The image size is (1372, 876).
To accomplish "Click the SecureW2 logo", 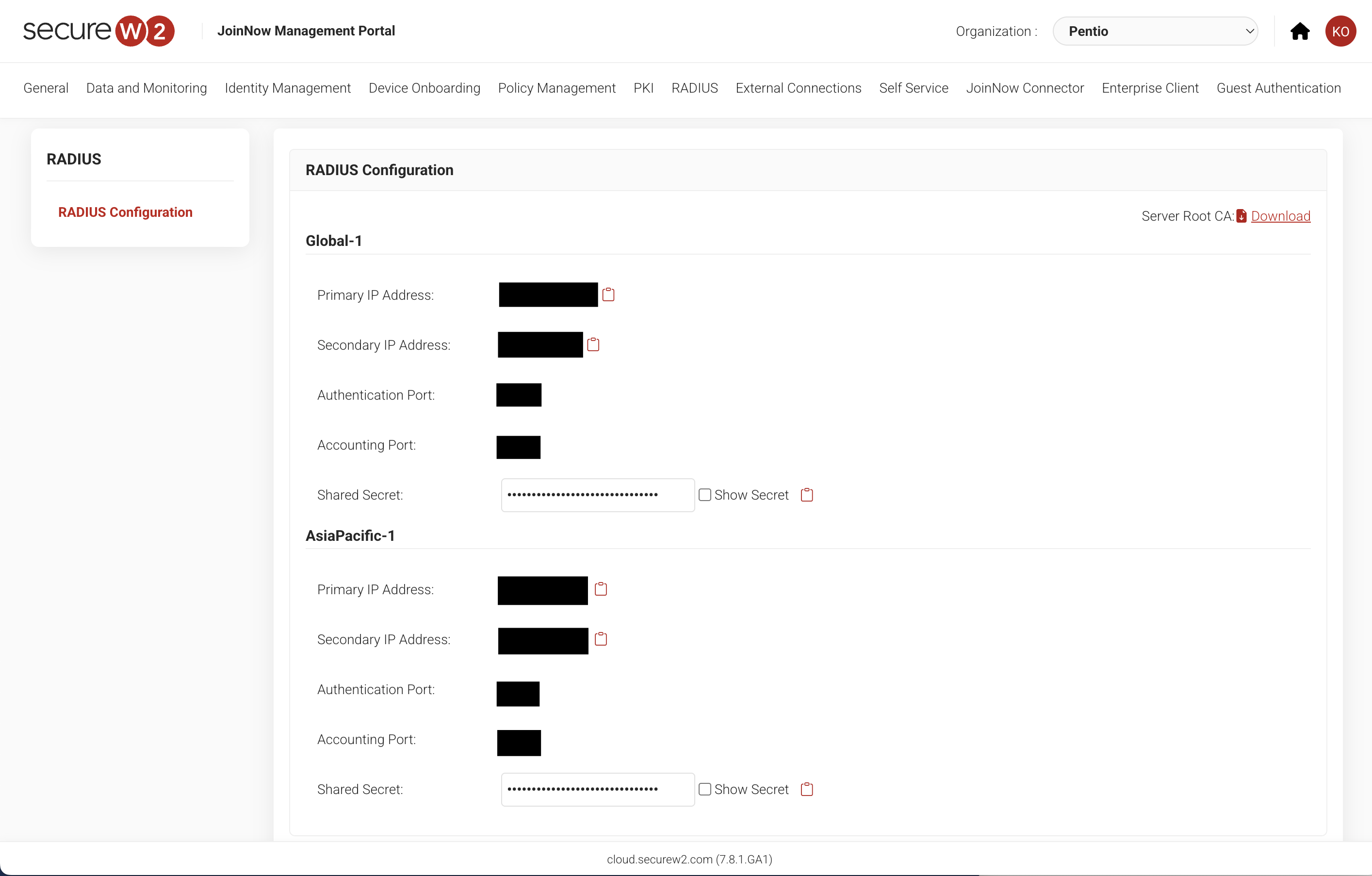I will 98,31.
